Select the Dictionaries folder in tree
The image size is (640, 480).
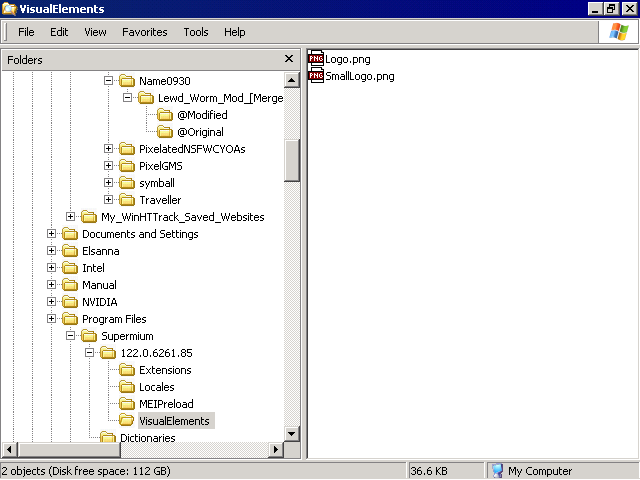pyautogui.click(x=148, y=438)
